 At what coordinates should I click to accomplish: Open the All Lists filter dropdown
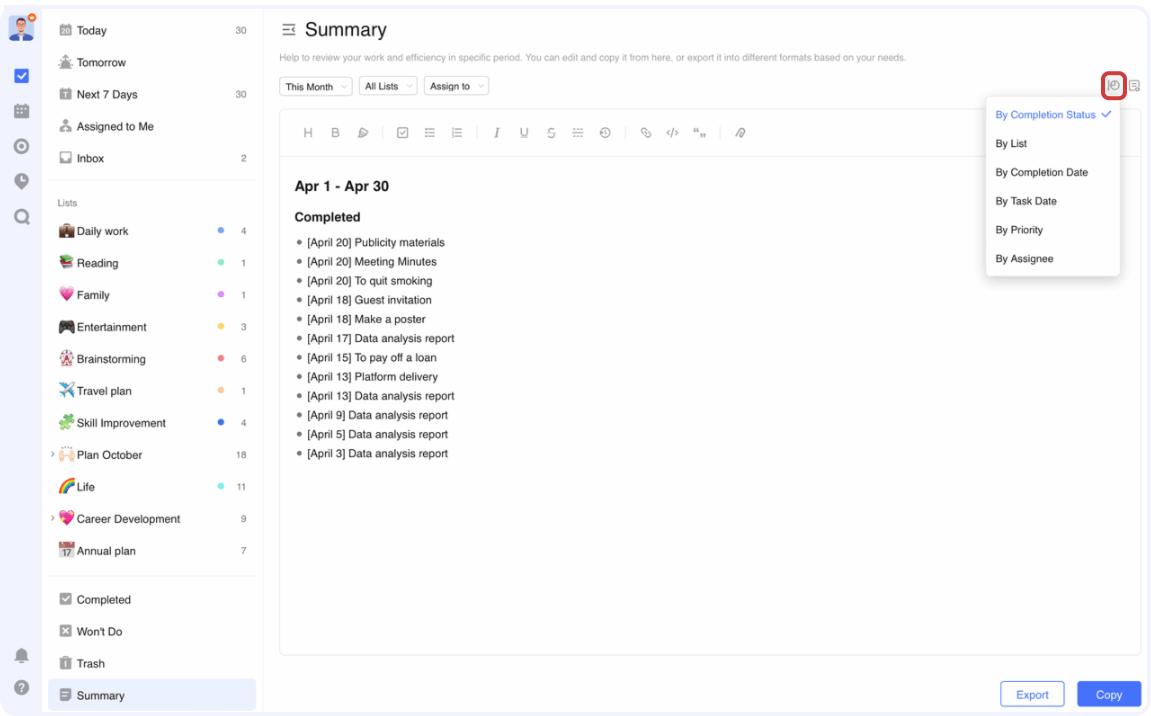point(387,87)
